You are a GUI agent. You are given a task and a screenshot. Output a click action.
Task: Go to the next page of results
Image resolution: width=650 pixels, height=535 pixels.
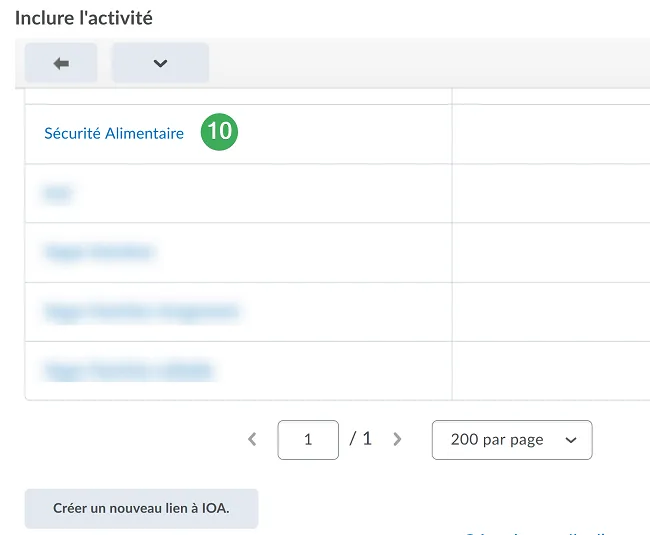[397, 439]
